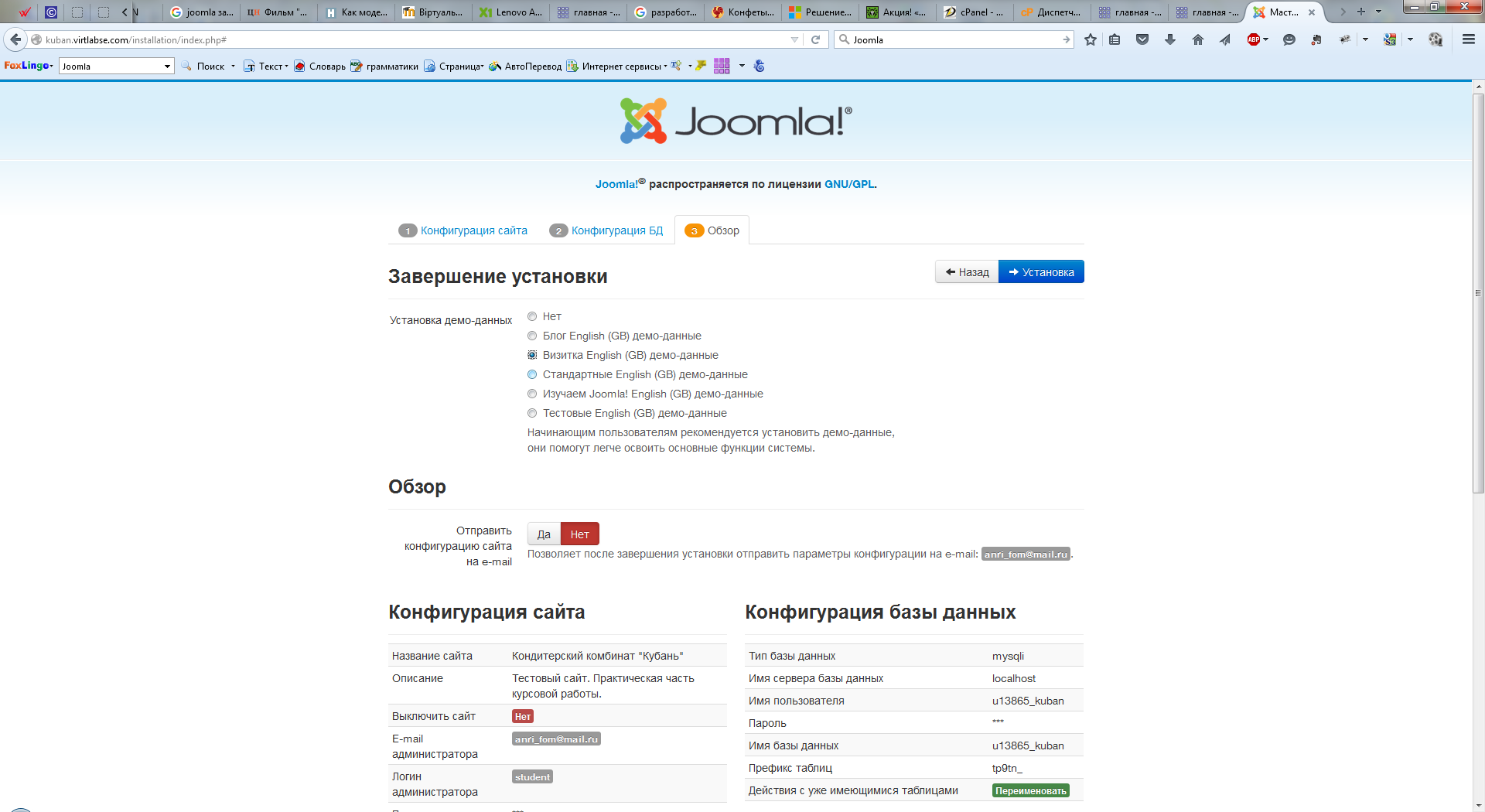Switch to 'Конфигурация БД' step tab
Viewport: 1485px width, 812px height.
[616, 230]
